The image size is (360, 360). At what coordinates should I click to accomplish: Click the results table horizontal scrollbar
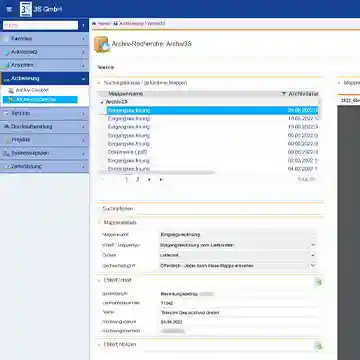(x=157, y=173)
